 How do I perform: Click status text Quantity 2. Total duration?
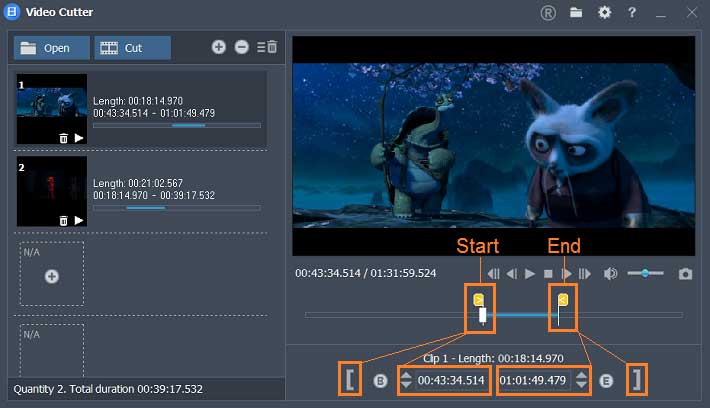tap(108, 389)
